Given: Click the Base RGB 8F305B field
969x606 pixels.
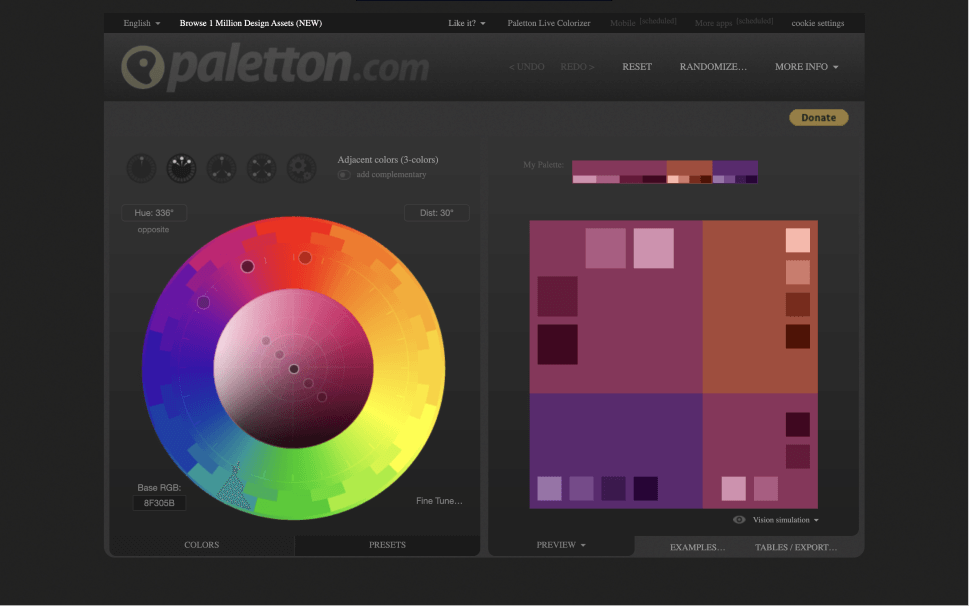Looking at the screenshot, I should pyautogui.click(x=159, y=503).
